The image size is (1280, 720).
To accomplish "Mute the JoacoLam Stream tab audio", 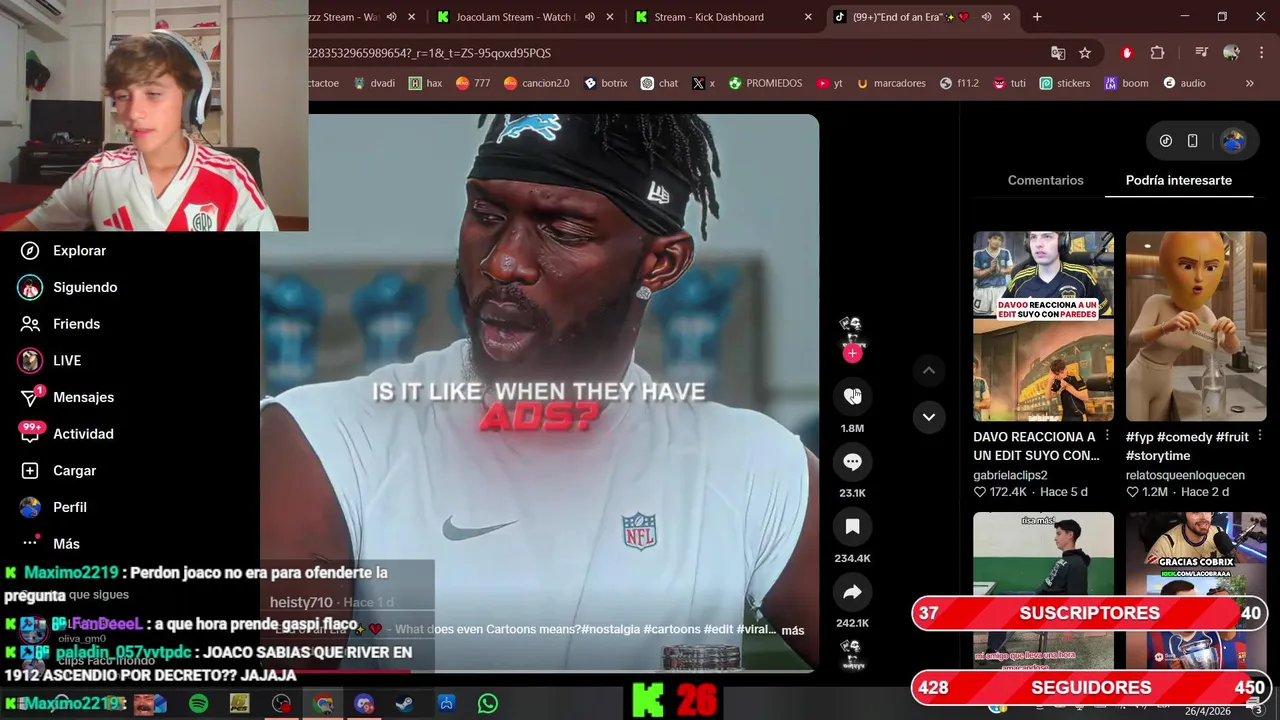I will (x=590, y=17).
